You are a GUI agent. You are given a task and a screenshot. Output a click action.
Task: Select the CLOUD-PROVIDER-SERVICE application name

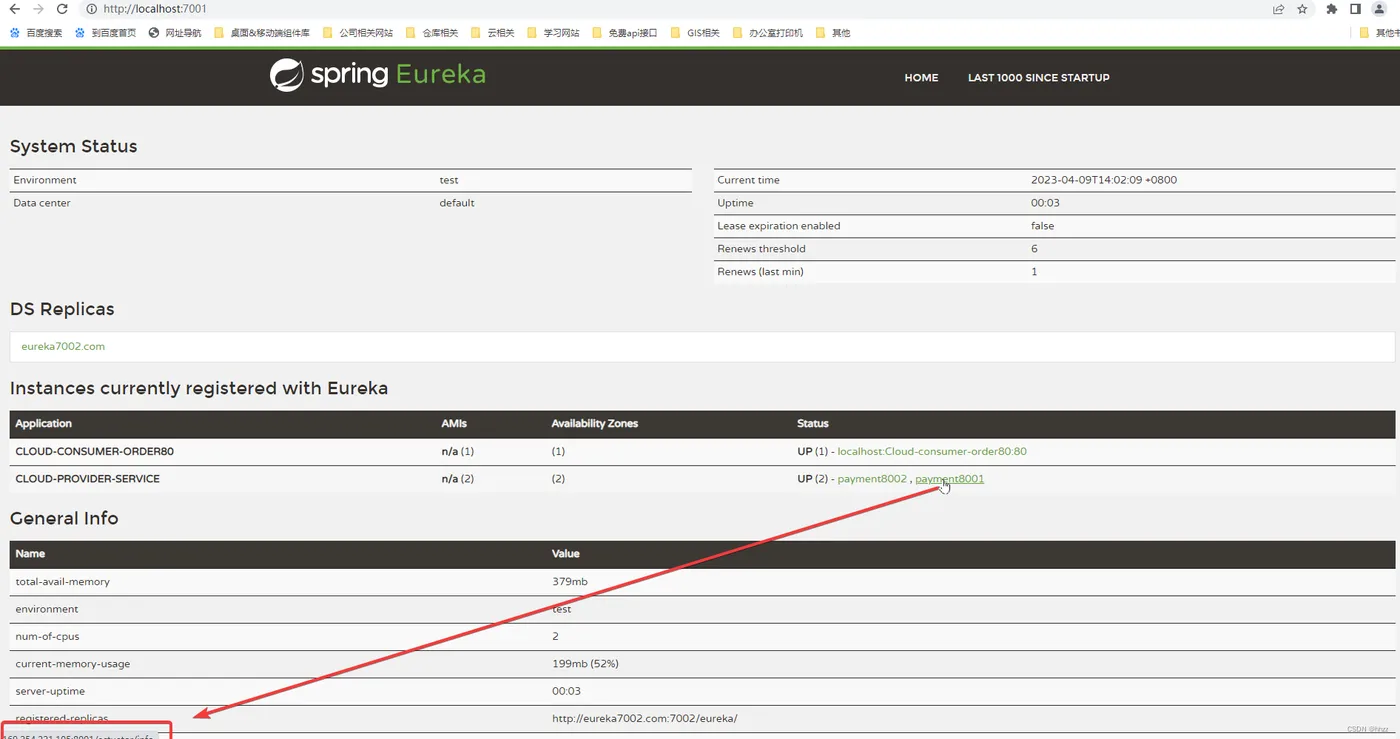pos(87,478)
